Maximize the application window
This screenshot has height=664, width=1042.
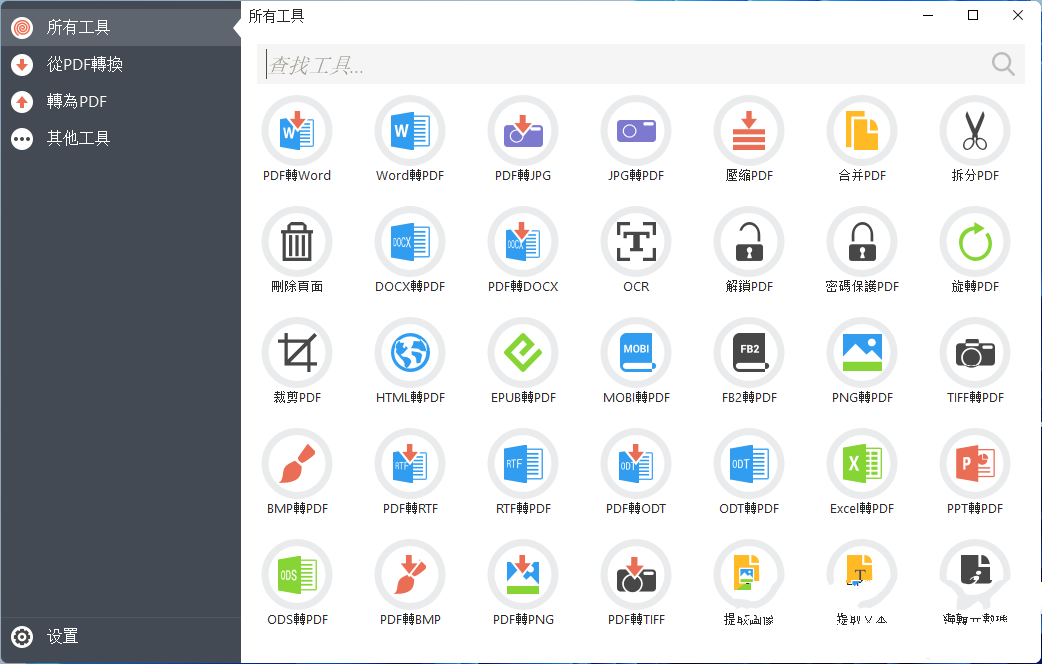[973, 15]
